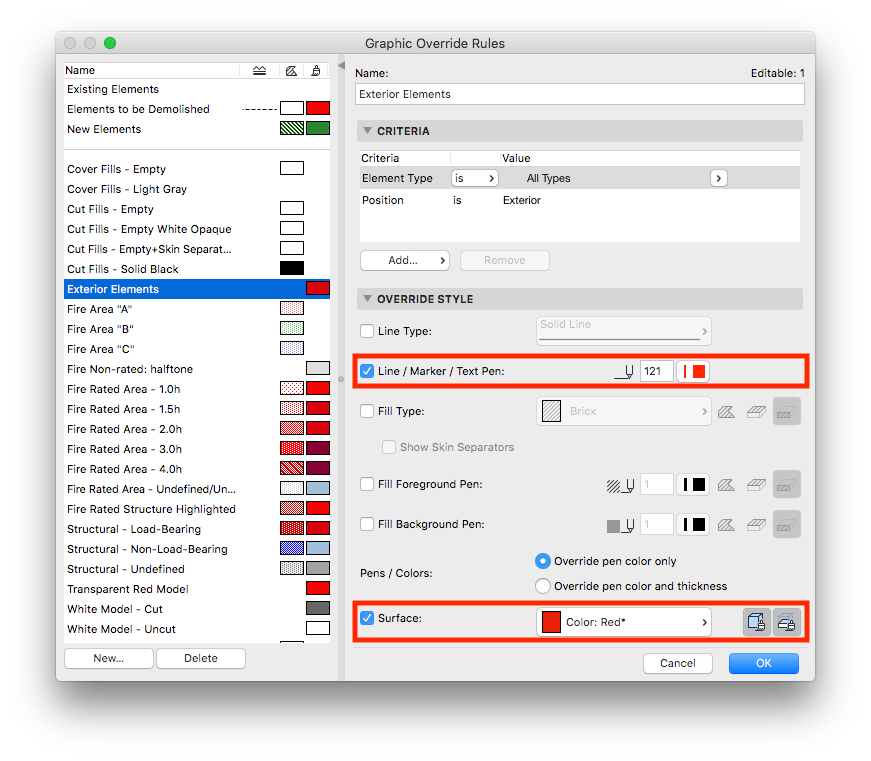Image resolution: width=871 pixels, height=761 pixels.
Task: Click Fill Foreground Pen hatch pen icon
Action: 620,485
